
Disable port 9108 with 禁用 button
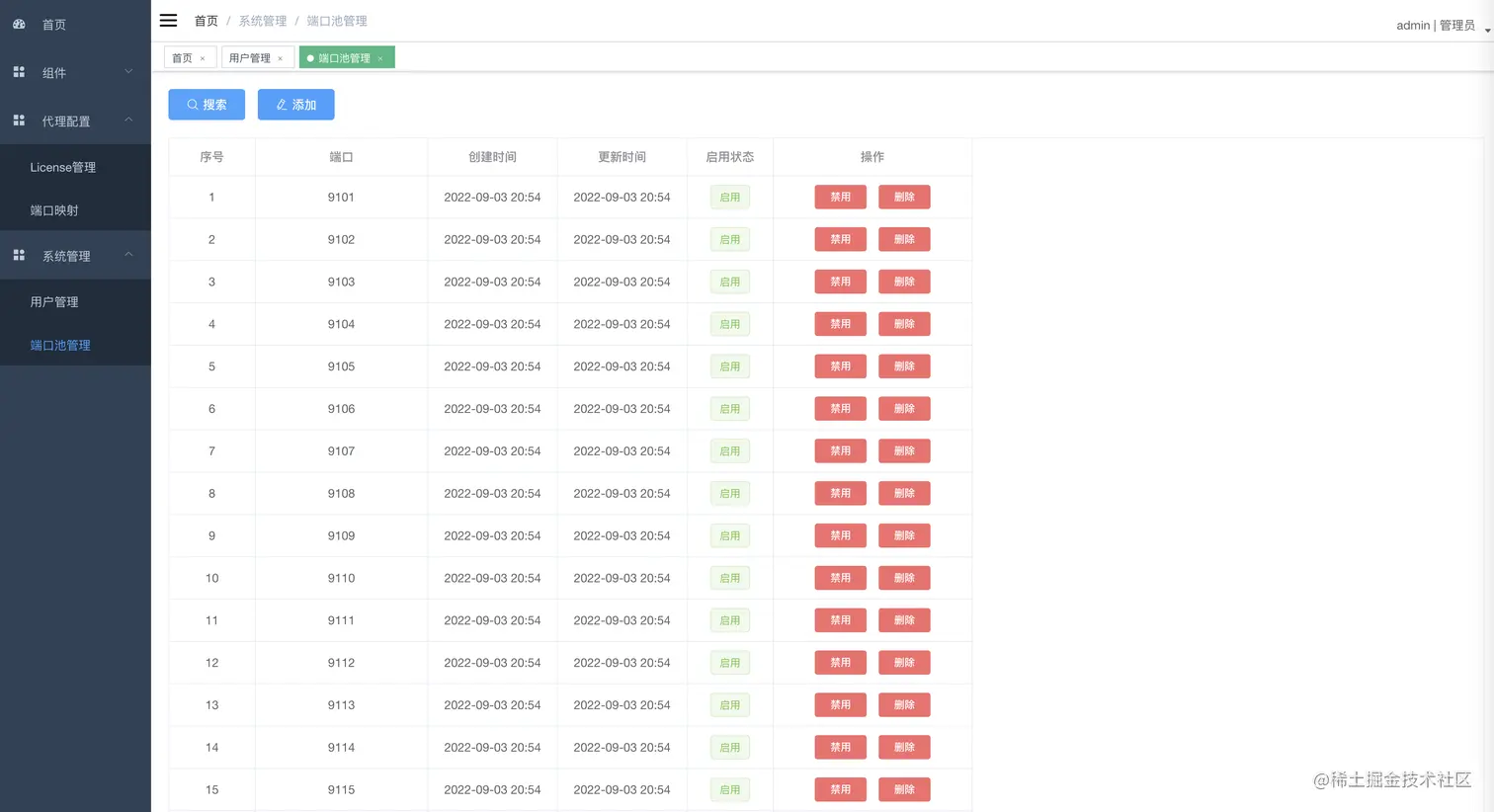[840, 493]
